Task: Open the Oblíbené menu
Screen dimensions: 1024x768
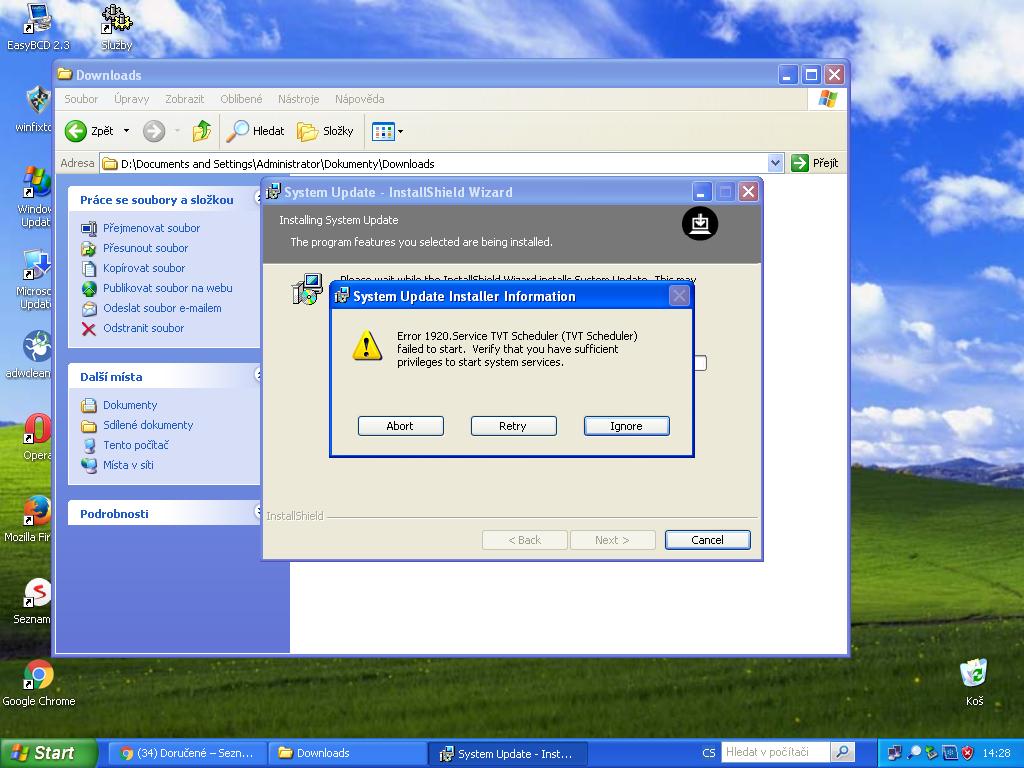Action: [241, 99]
